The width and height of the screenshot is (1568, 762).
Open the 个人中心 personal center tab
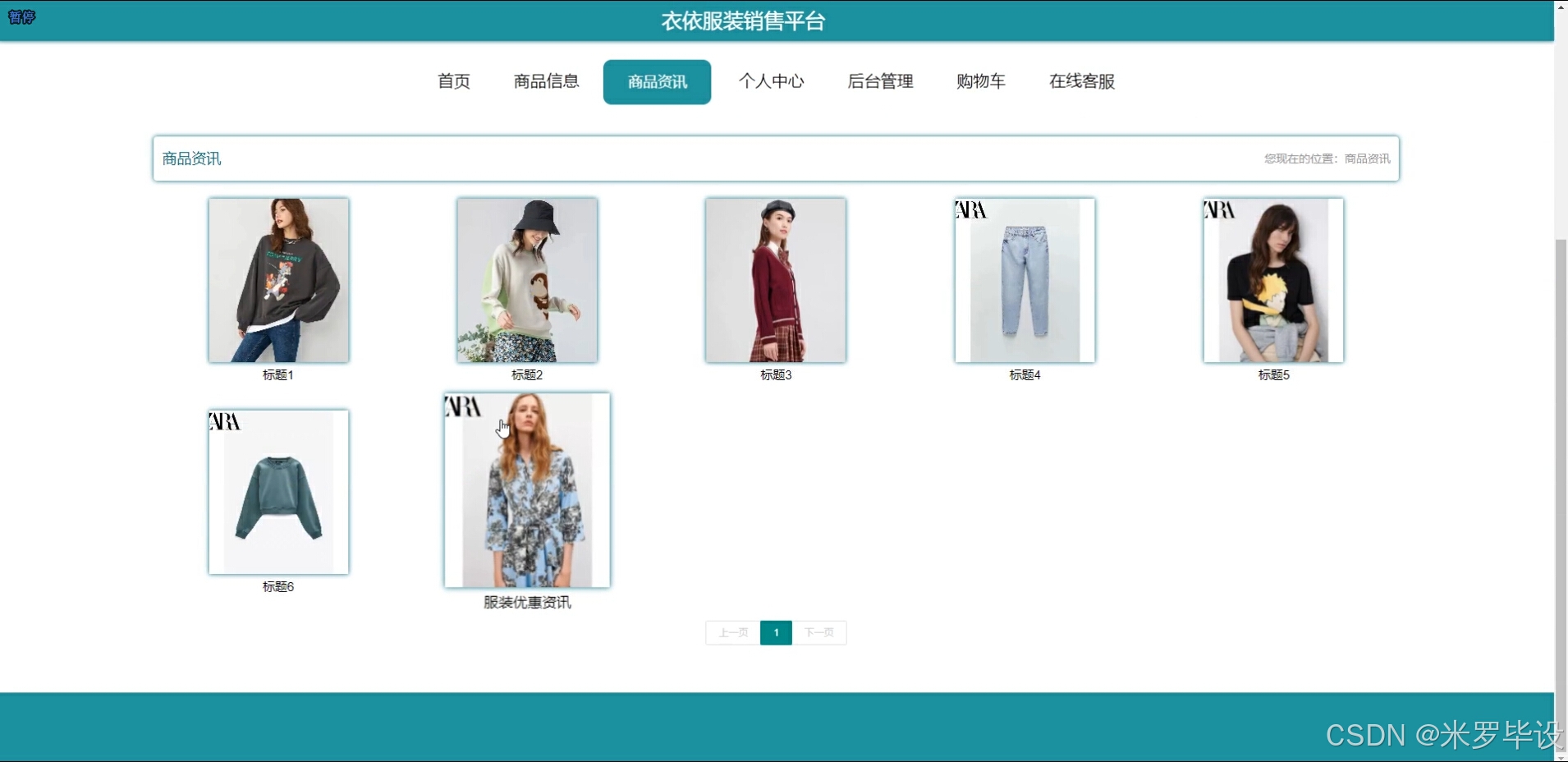point(770,81)
